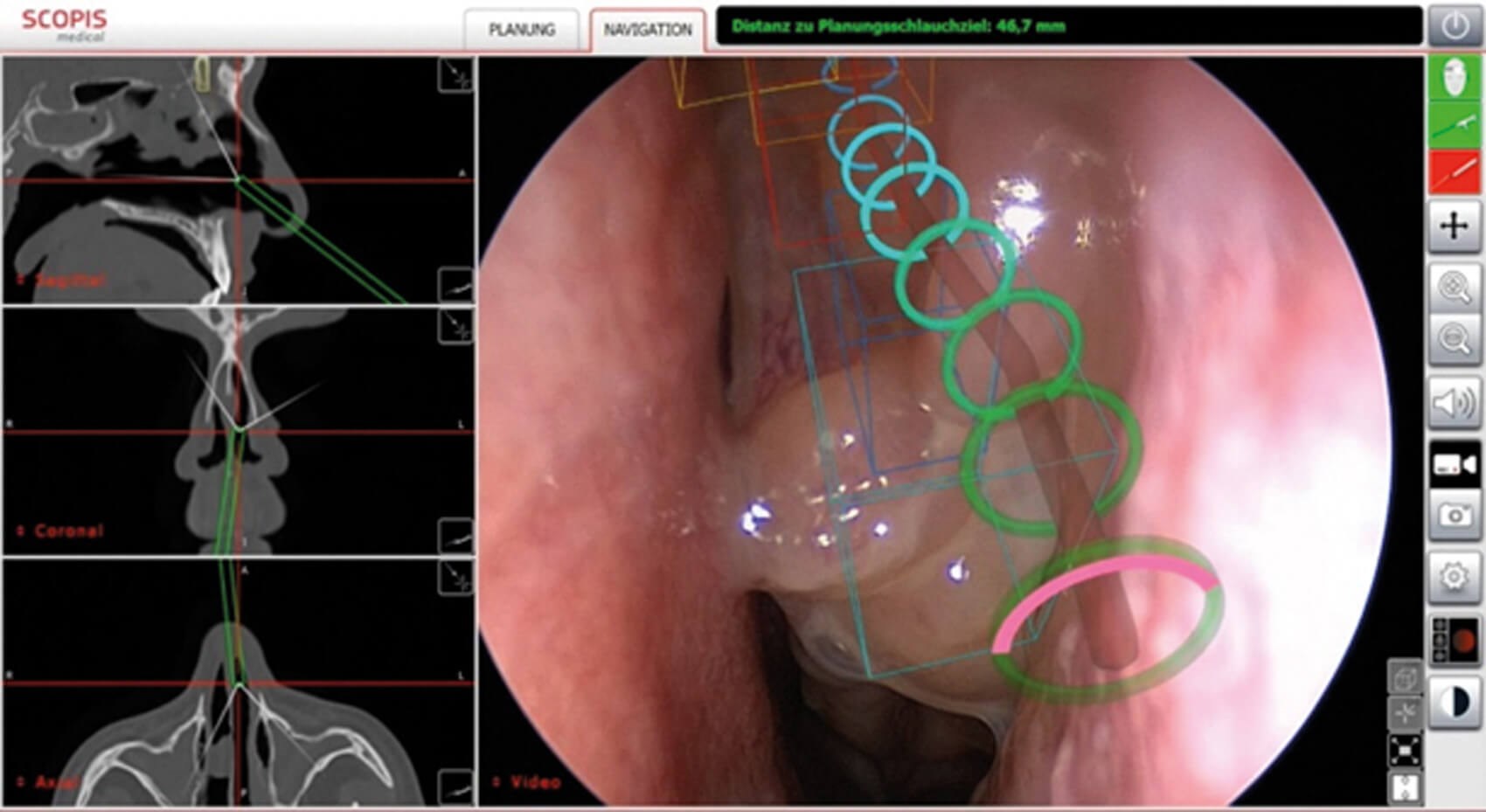This screenshot has height=812, width=1486.
Task: Toggle the green patient head registration indicator
Action: pos(1454,79)
